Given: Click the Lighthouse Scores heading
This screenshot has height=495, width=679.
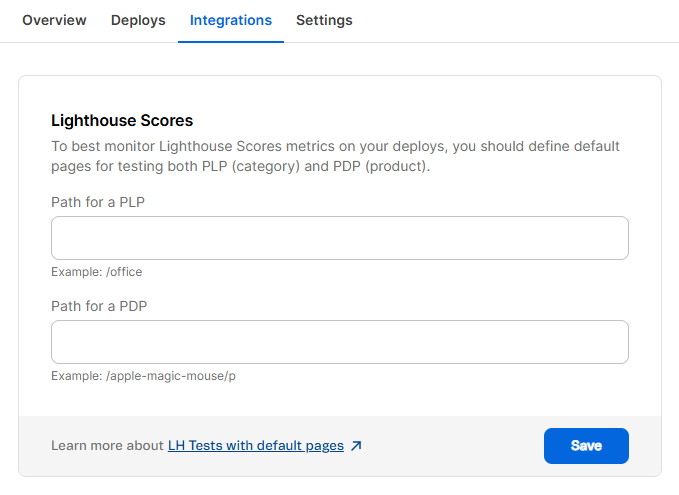Looking at the screenshot, I should pos(122,120).
